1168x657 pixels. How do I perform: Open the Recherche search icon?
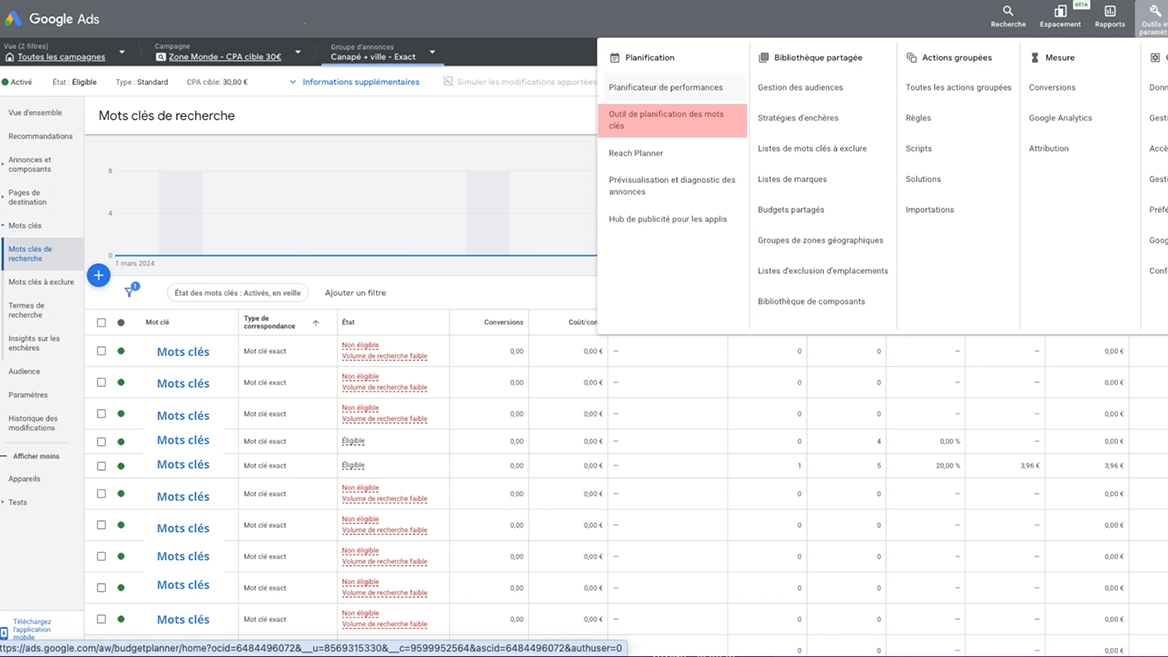click(1008, 11)
